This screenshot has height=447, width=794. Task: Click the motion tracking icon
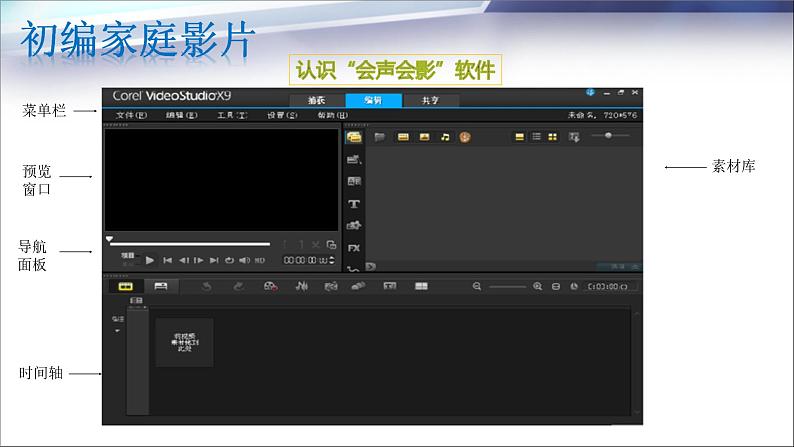pos(359,287)
